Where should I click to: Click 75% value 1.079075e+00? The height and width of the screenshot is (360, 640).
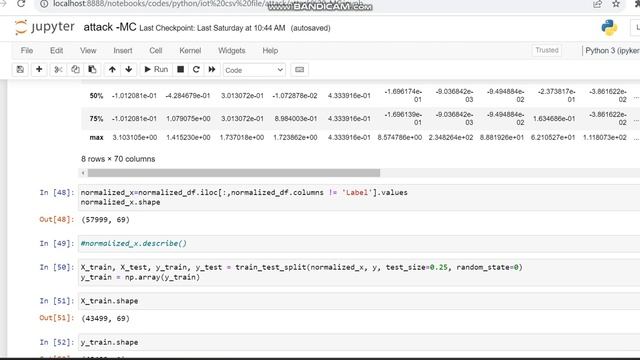tap(188, 119)
